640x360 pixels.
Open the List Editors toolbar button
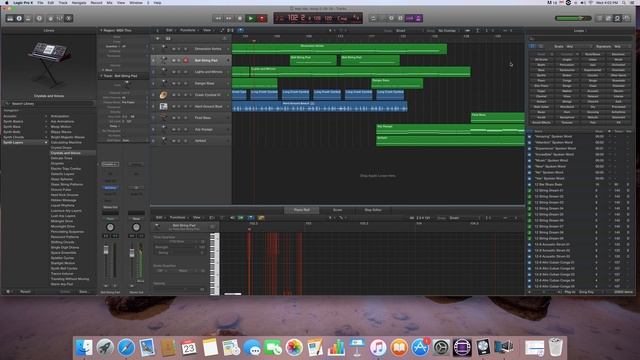[599, 18]
